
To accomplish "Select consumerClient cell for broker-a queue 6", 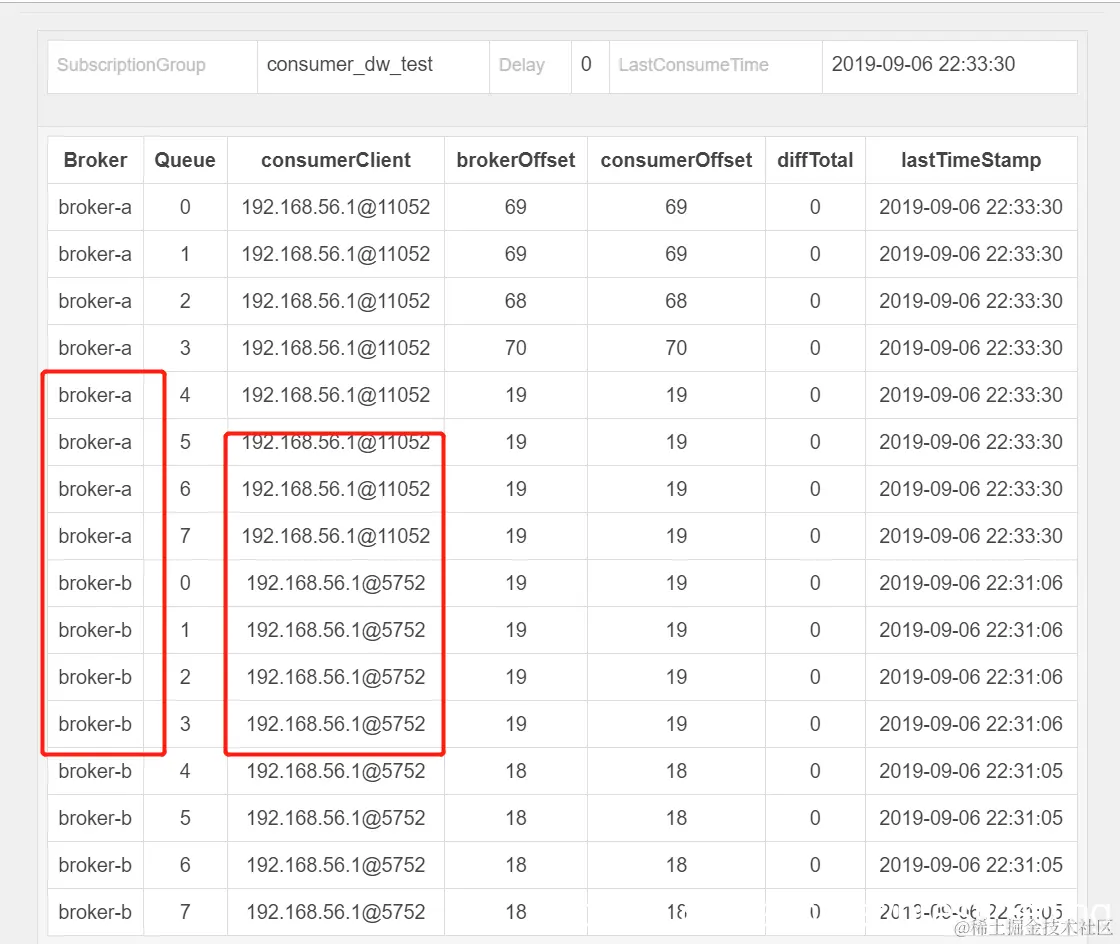I will tap(336, 489).
